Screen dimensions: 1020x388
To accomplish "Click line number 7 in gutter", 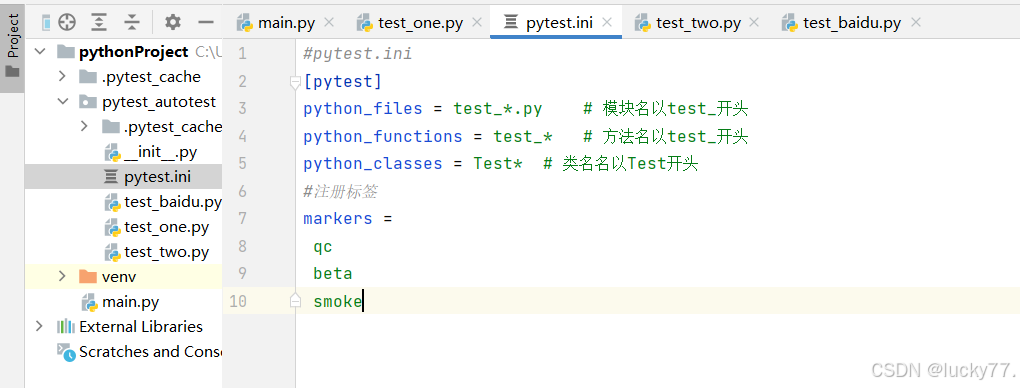I will click(x=243, y=218).
